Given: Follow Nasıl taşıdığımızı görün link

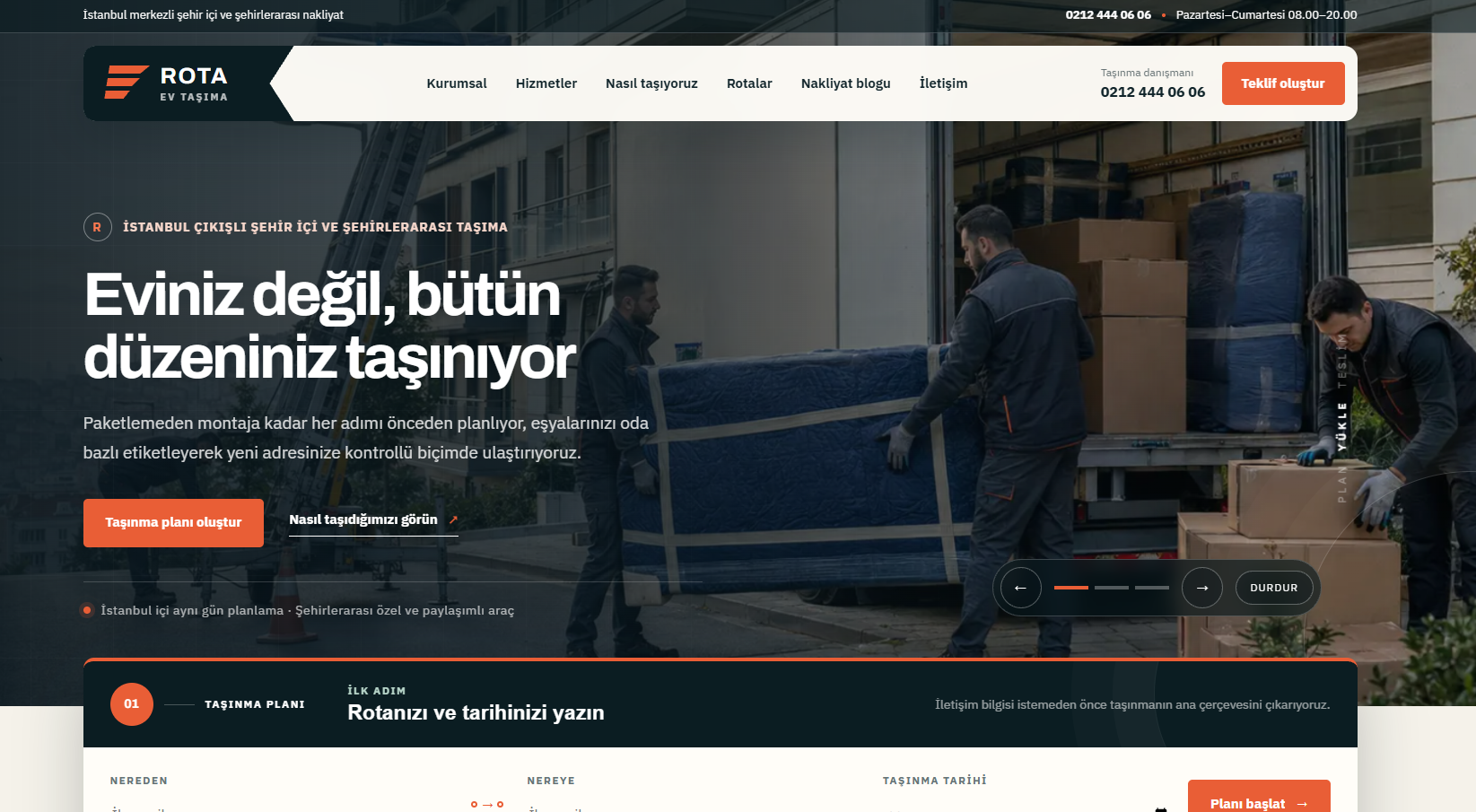Looking at the screenshot, I should coord(373,520).
